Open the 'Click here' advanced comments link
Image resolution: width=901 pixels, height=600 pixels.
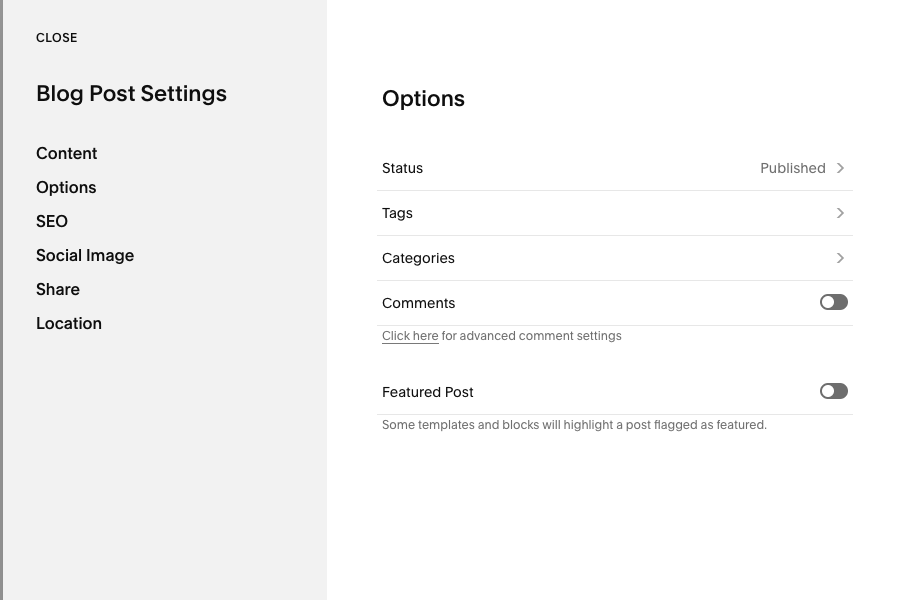tap(410, 336)
